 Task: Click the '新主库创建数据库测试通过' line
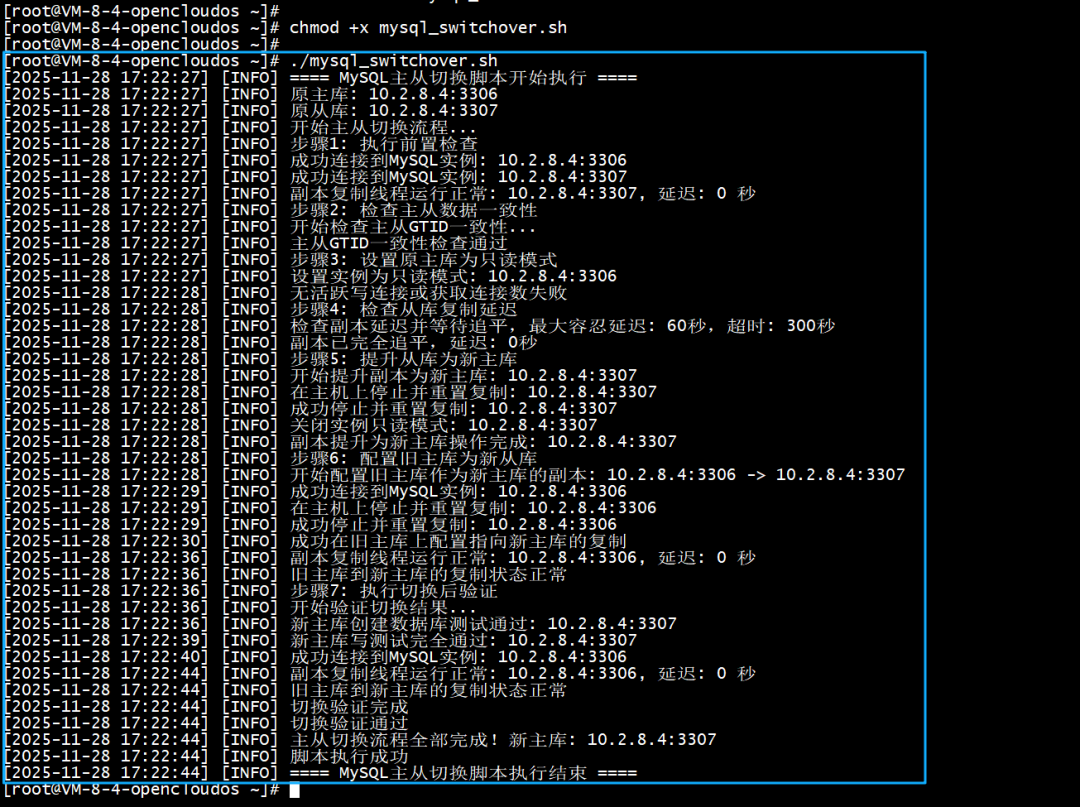pos(340,624)
